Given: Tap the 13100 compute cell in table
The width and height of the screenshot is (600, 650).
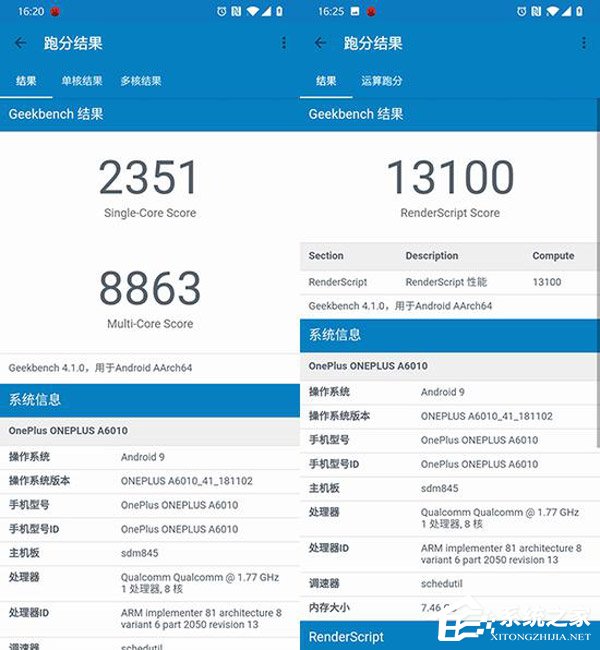Looking at the screenshot, I should tap(547, 282).
